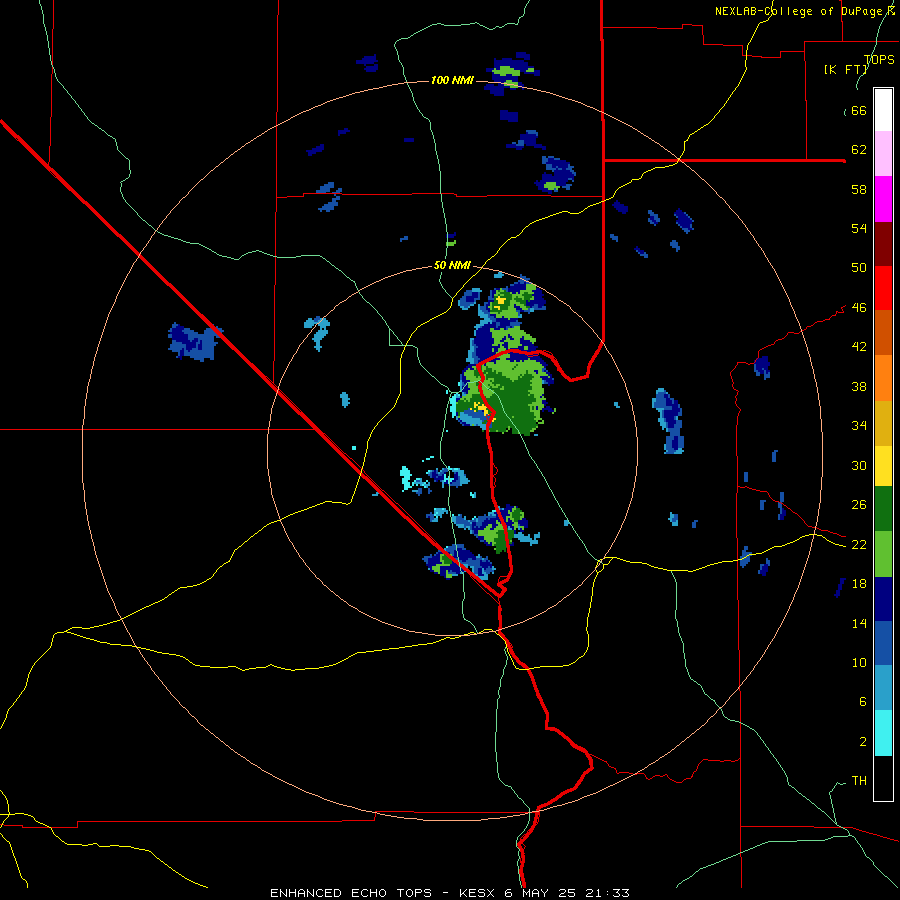Click the "50 NMI" range ring label

(x=452, y=265)
